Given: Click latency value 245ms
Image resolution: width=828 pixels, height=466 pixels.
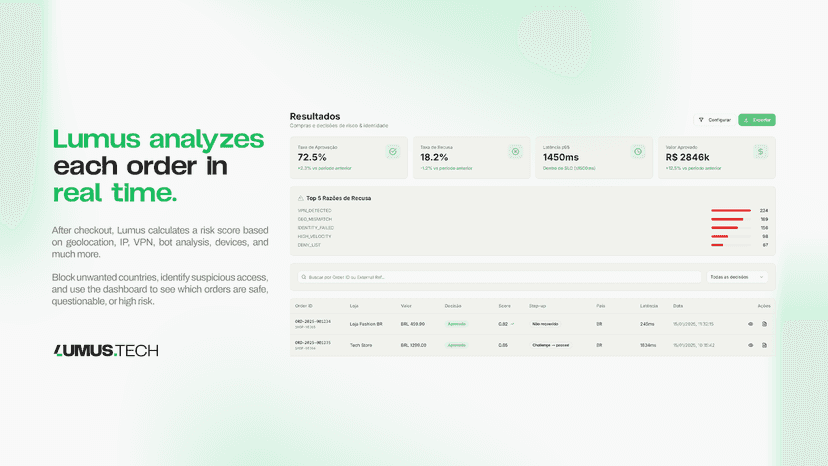Looking at the screenshot, I should (647, 324).
